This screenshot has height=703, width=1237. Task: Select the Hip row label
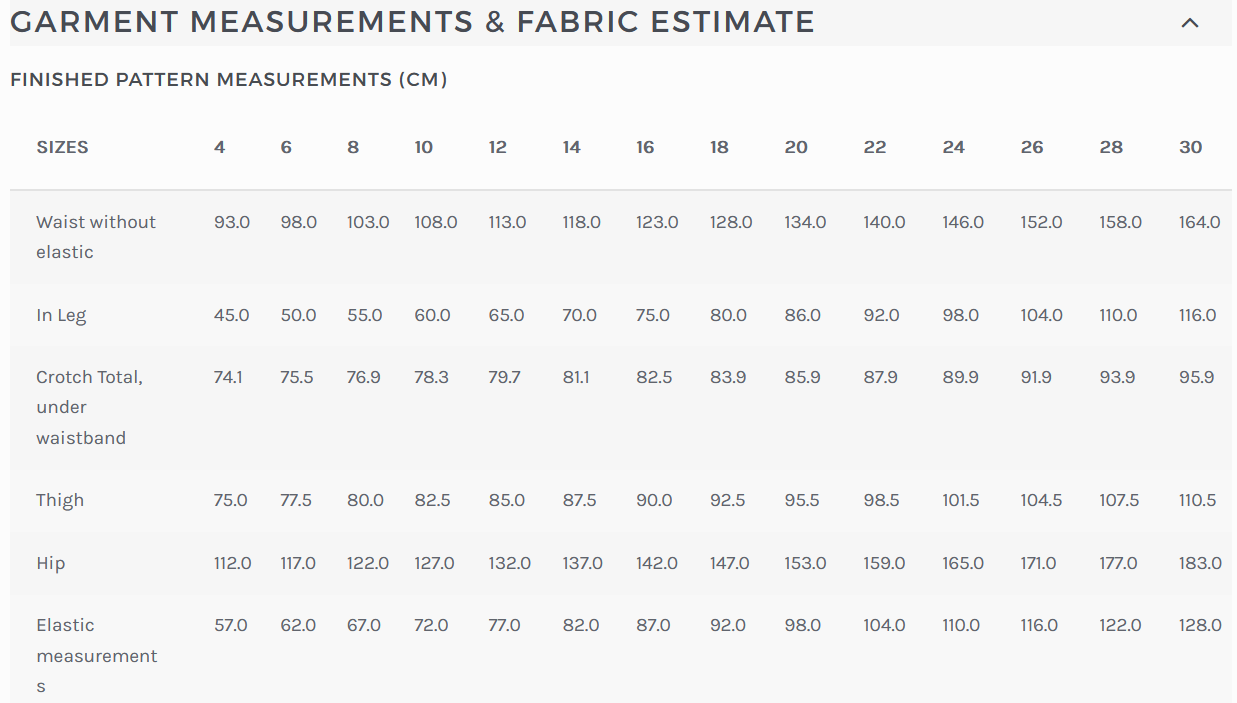click(48, 562)
